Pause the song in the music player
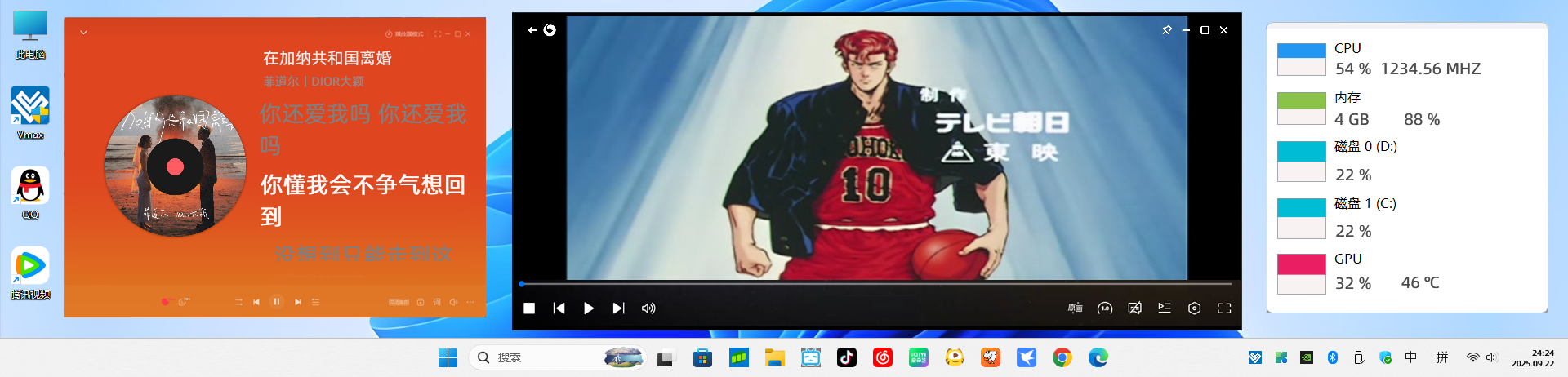Image resolution: width=1568 pixels, height=377 pixels. point(277,302)
